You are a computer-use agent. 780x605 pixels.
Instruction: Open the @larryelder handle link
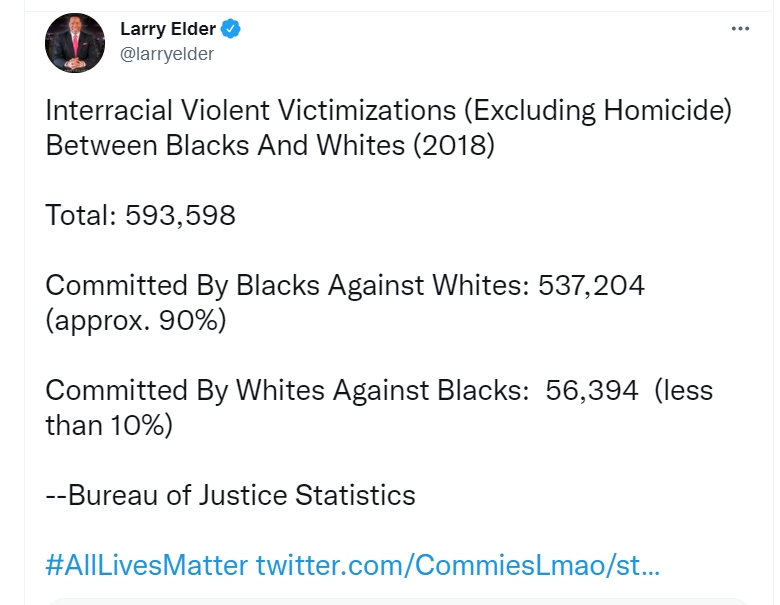pyautogui.click(x=167, y=54)
